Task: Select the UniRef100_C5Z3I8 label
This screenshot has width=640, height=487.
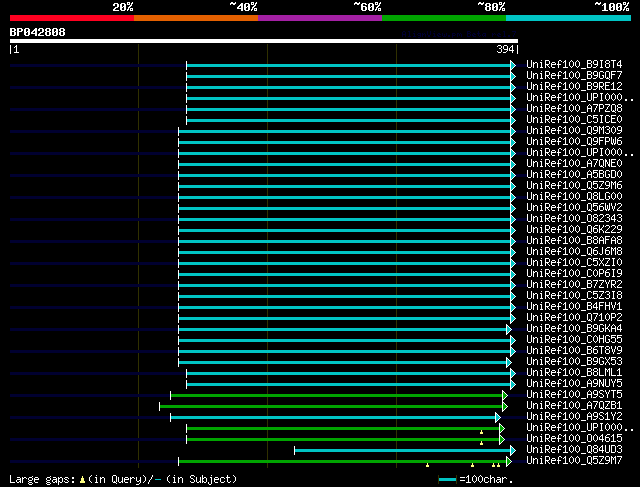Action: pos(574,296)
